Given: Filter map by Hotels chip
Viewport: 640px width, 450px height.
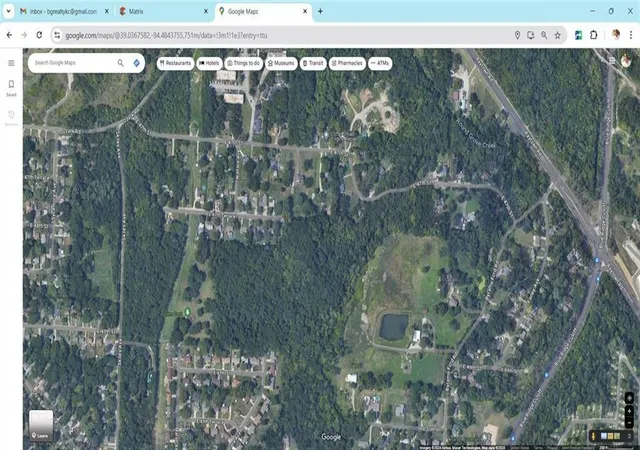Looking at the screenshot, I should (x=209, y=63).
